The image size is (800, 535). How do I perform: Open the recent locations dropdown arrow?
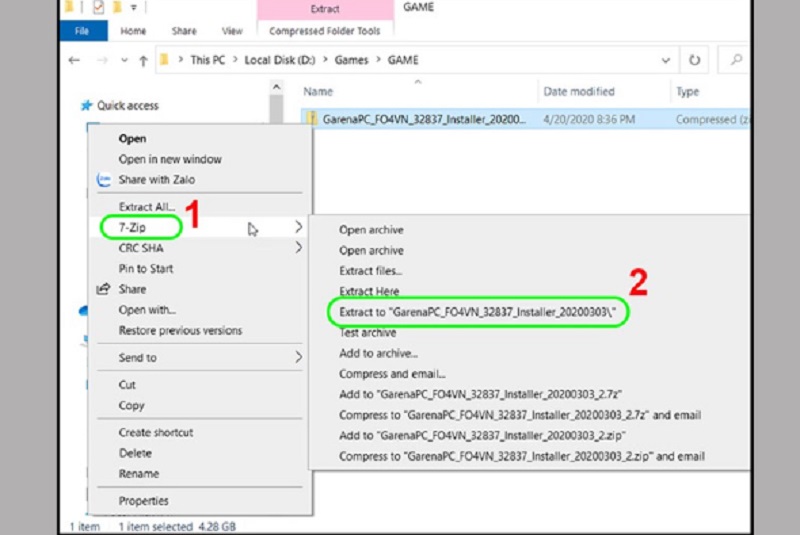pos(124,60)
